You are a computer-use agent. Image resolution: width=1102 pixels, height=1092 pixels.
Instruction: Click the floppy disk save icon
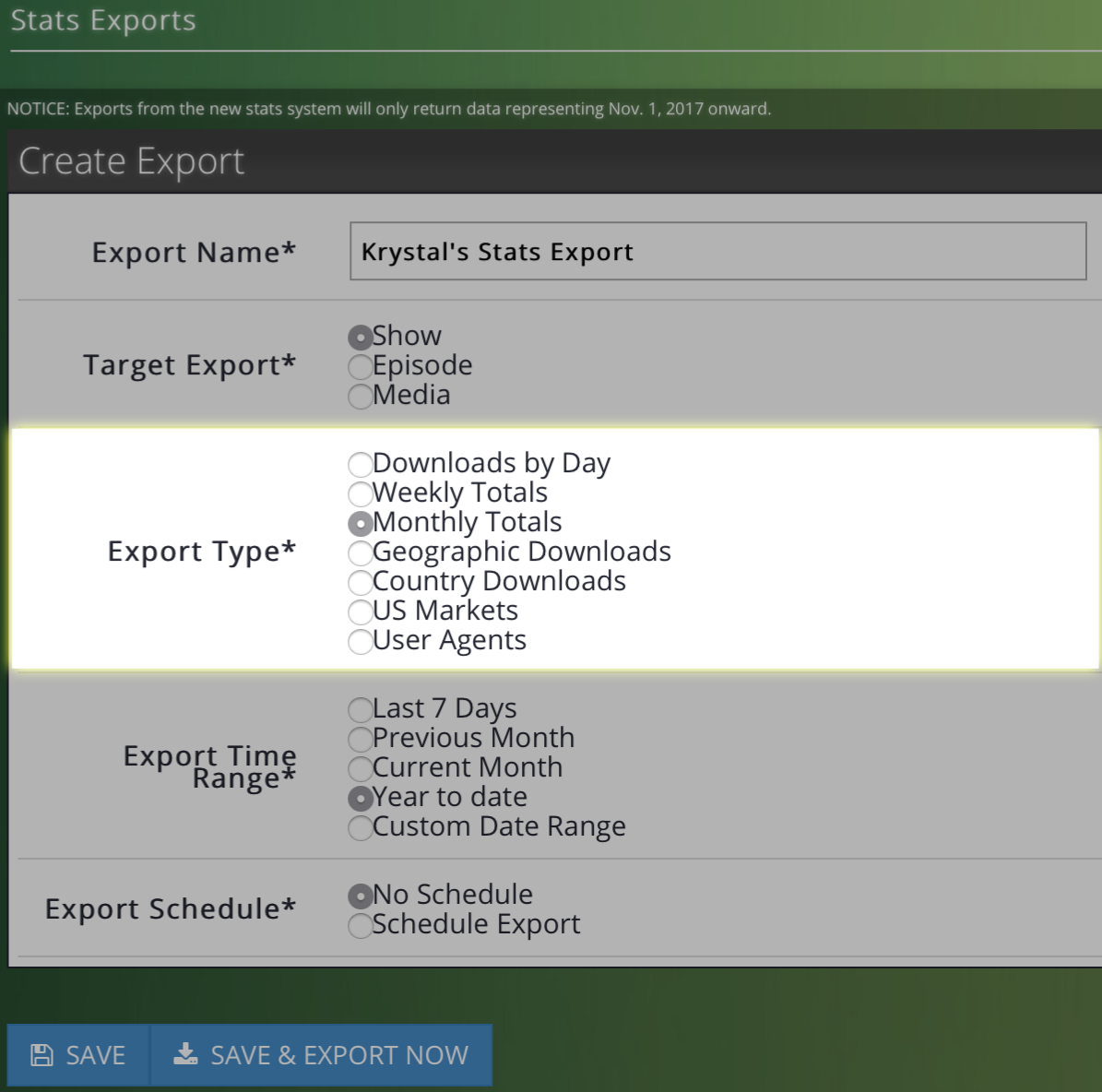coord(42,1054)
